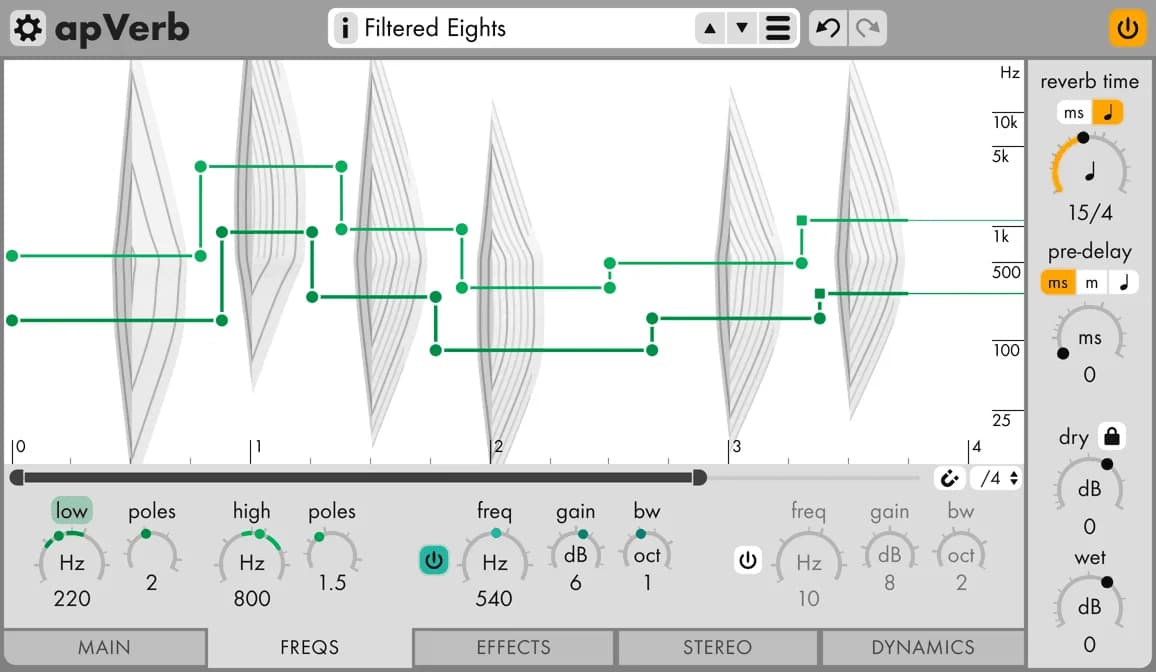
Task: Open the preset list hamburger menu
Action: pyautogui.click(x=777, y=28)
